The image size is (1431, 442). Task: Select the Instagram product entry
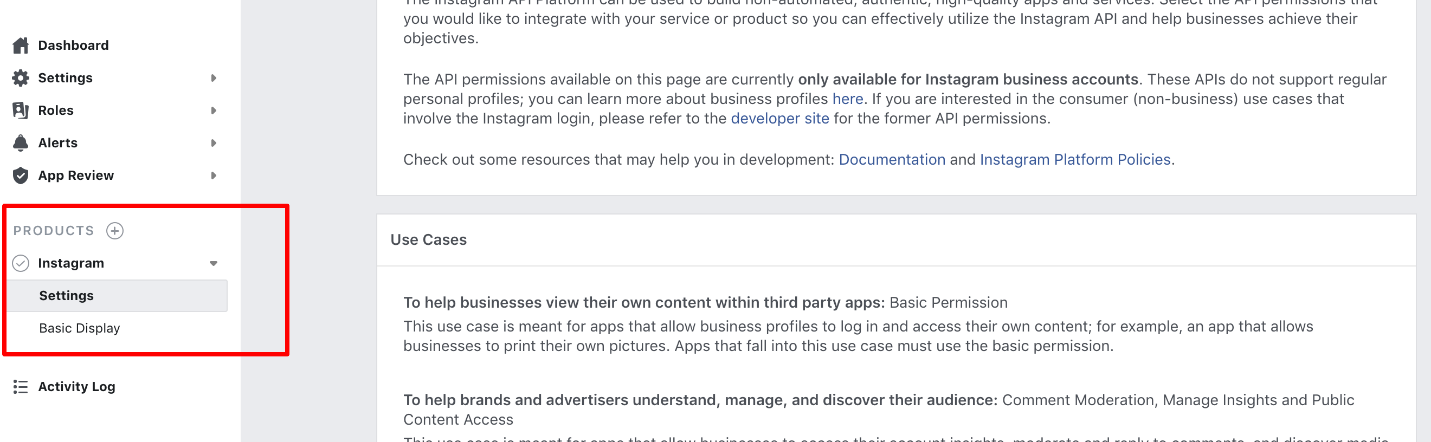(71, 263)
